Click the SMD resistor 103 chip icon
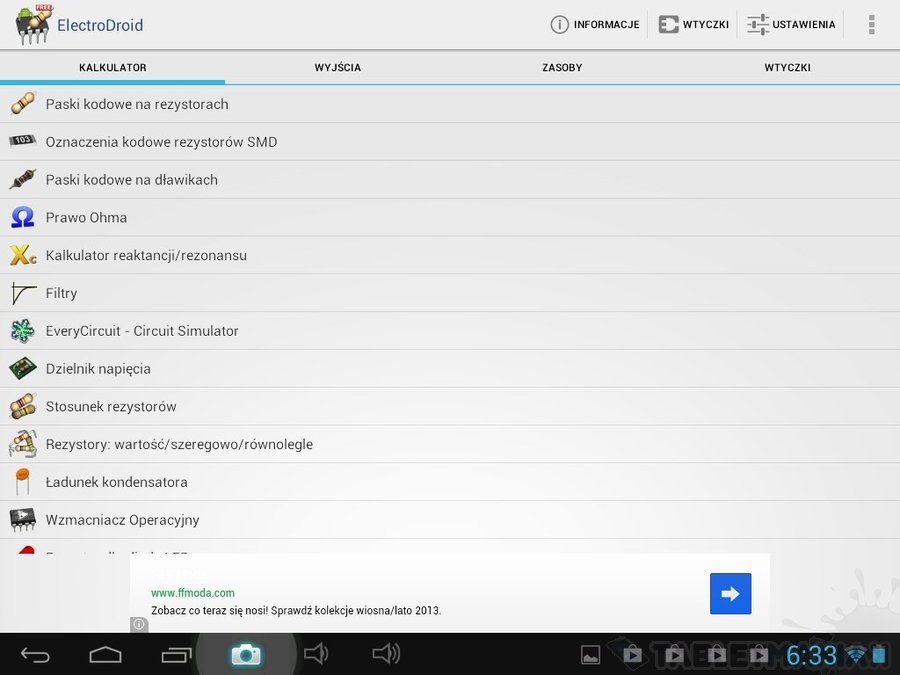Image resolution: width=900 pixels, height=675 pixels. (22, 142)
